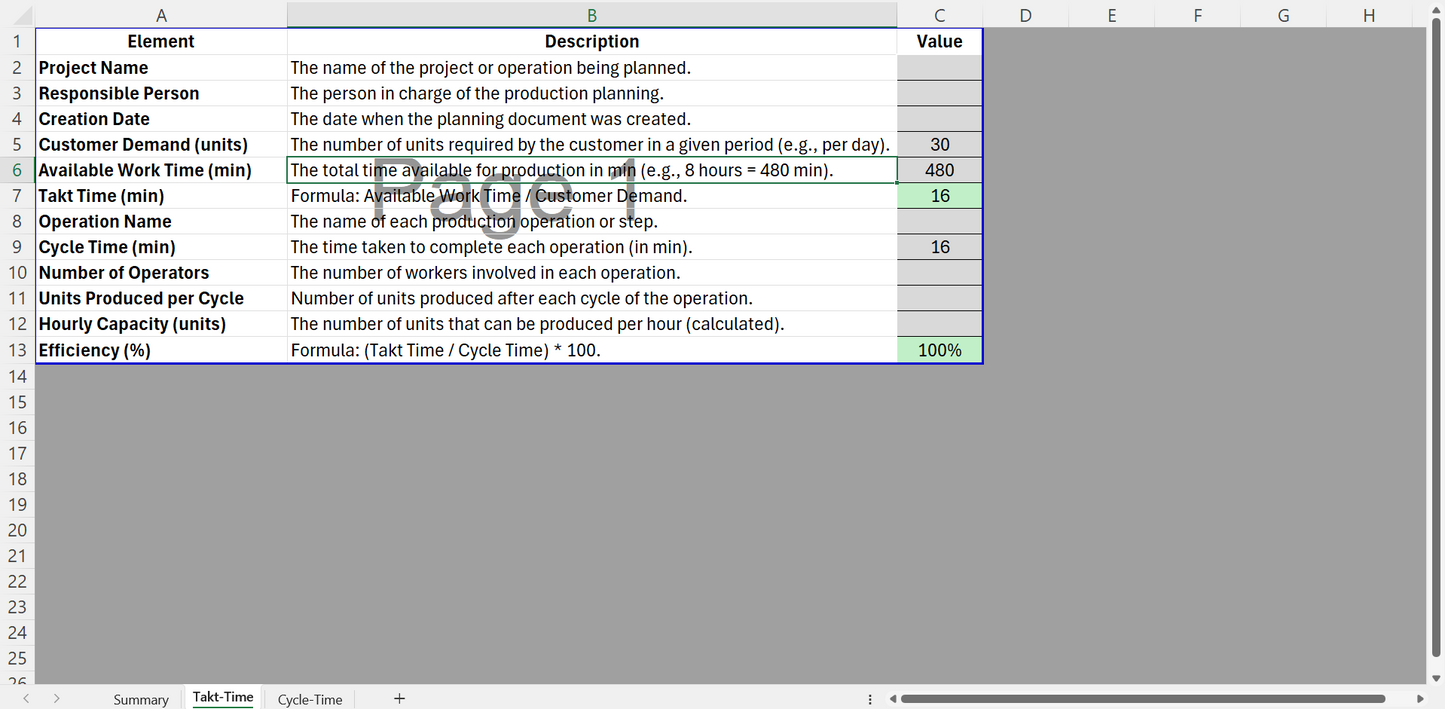
Task: Select column B header
Action: pyautogui.click(x=591, y=15)
